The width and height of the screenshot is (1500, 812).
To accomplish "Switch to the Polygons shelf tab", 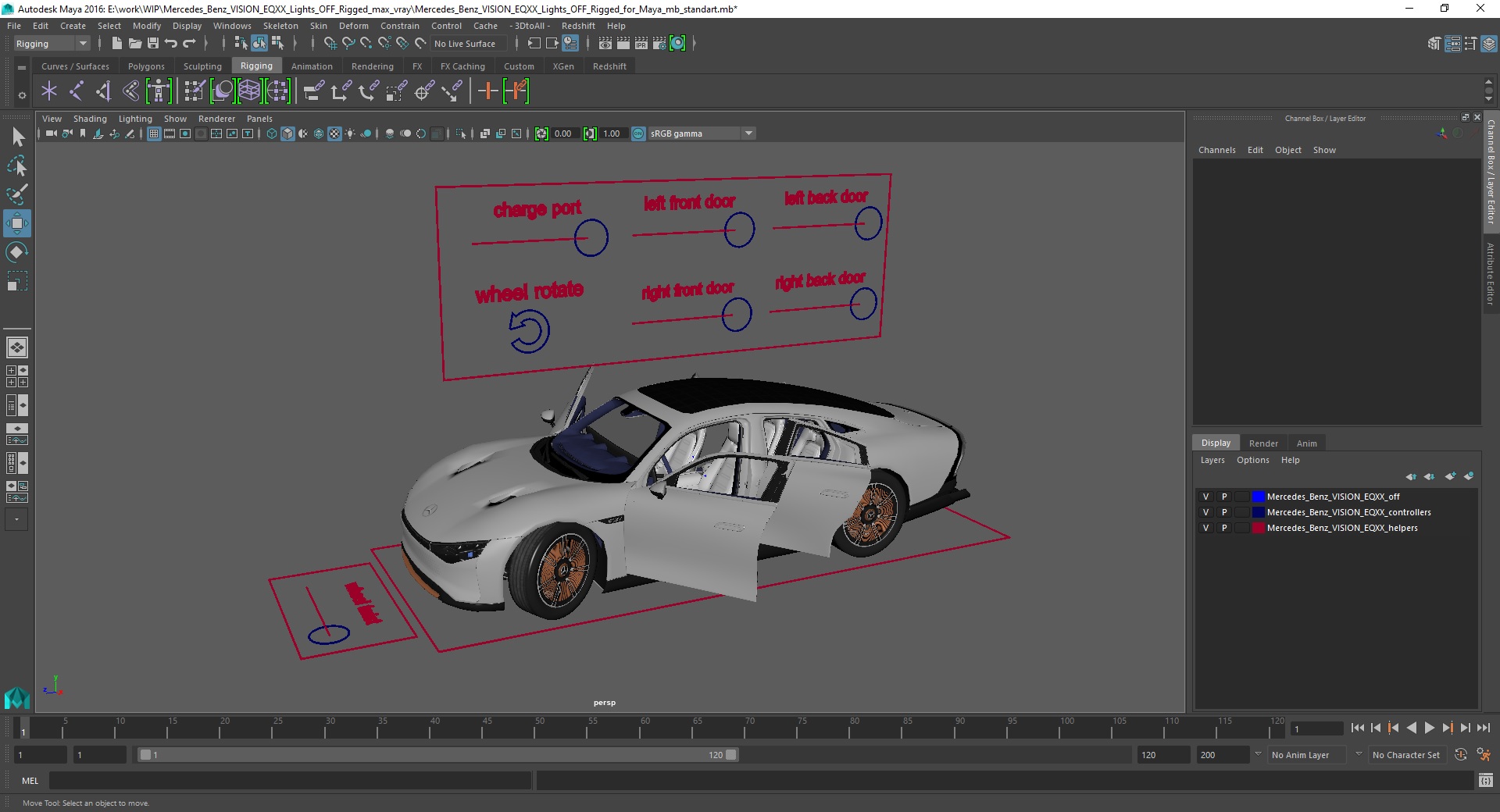I will click(x=146, y=66).
